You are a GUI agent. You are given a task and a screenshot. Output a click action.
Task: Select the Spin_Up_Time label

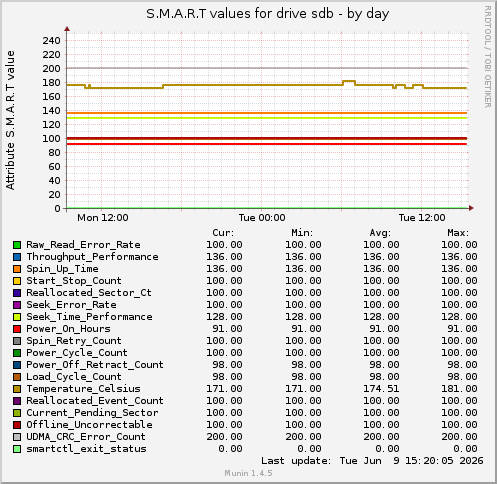62,269
